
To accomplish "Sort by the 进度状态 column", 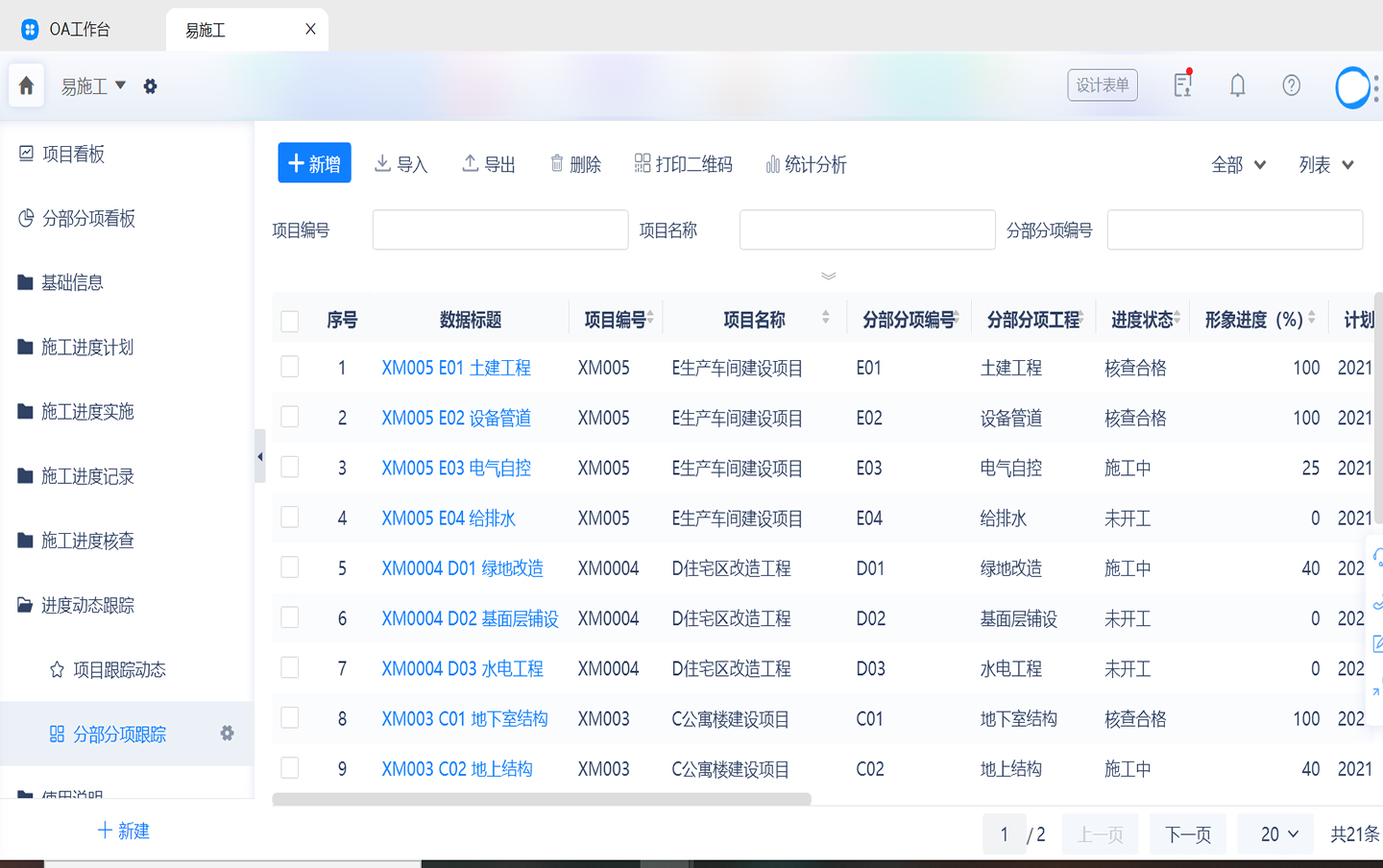I will point(1177,317).
